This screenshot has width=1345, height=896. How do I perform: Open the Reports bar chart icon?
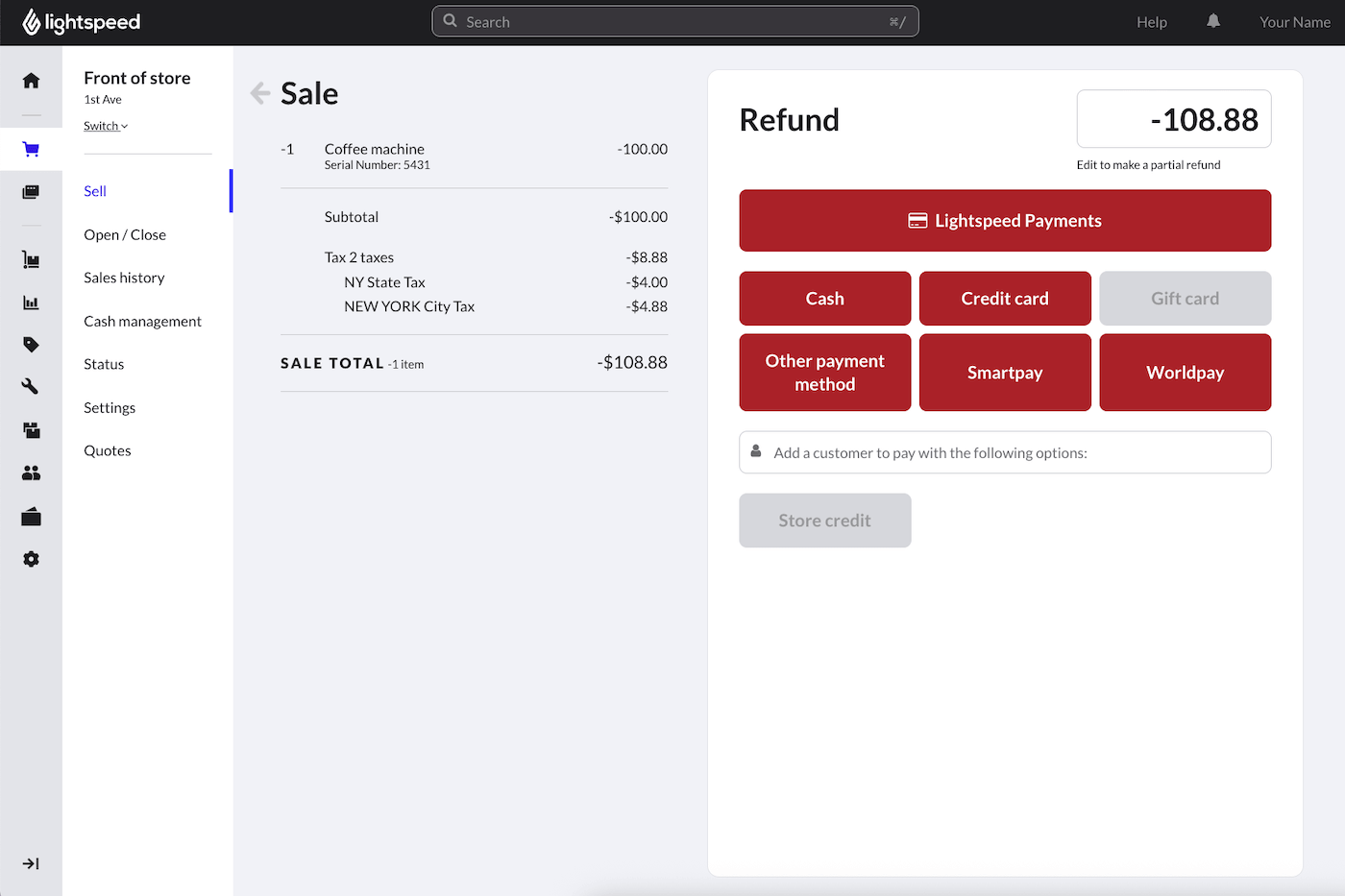click(31, 303)
